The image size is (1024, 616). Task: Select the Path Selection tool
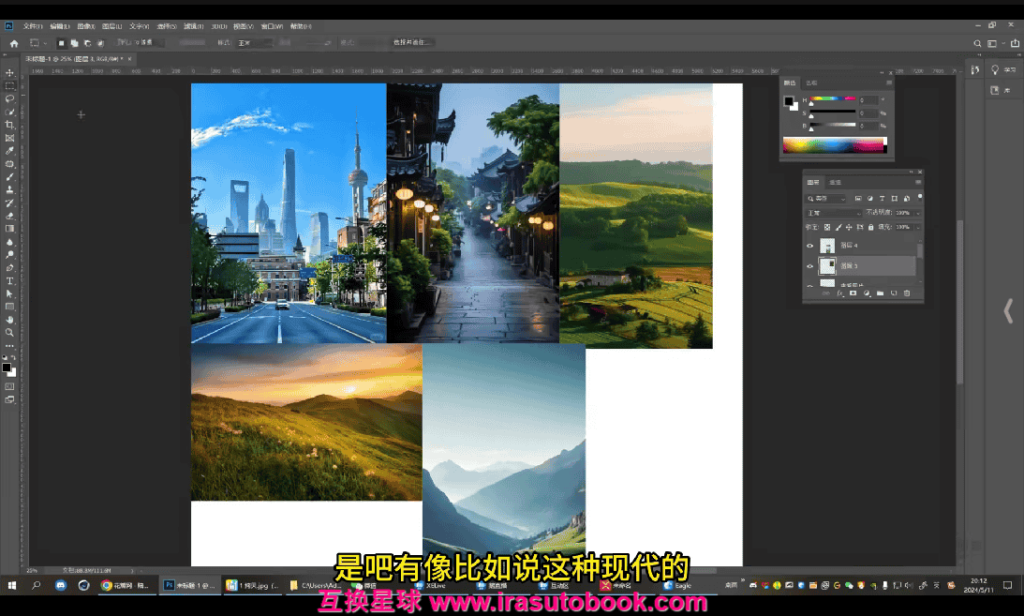pos(10,294)
